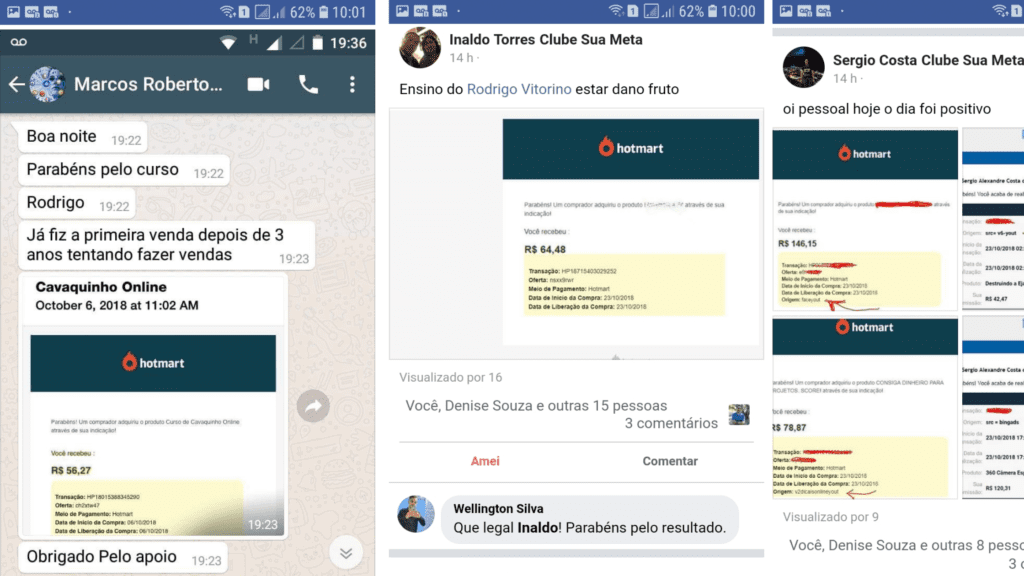The width and height of the screenshot is (1024, 576).
Task: Go back with the WhatsApp back arrow
Action: 16,84
